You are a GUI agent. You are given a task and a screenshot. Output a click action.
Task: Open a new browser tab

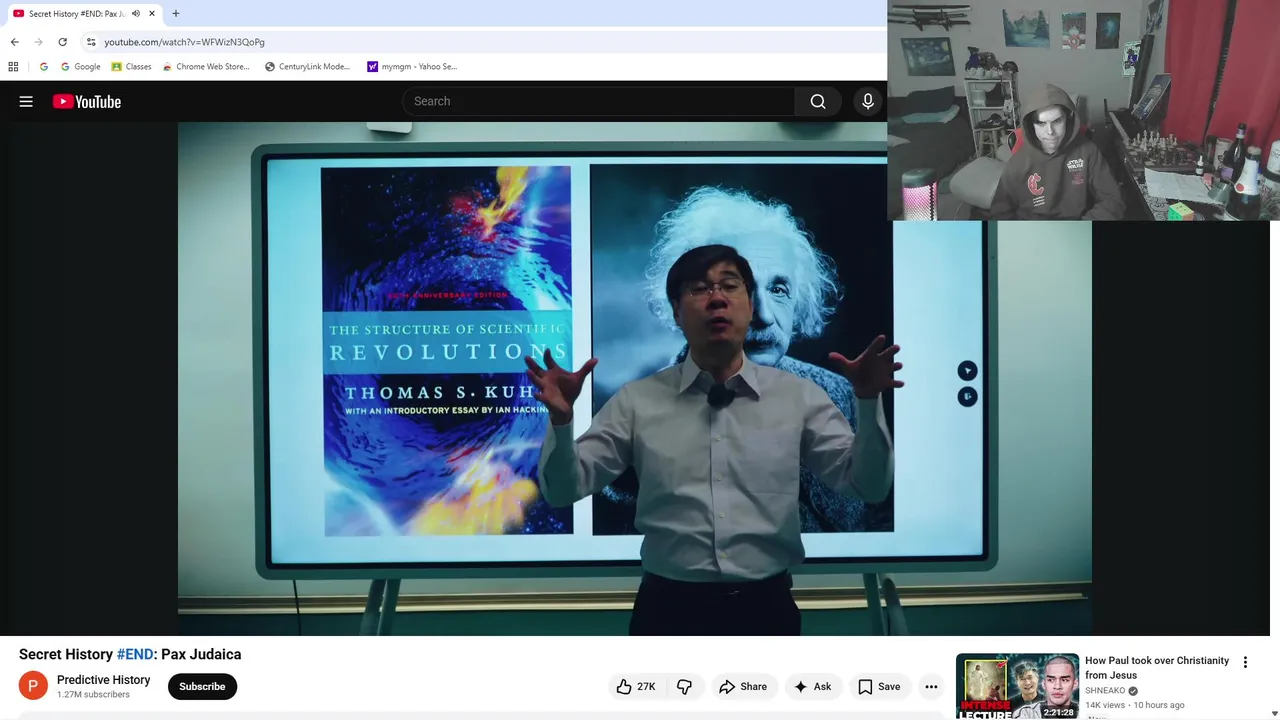[x=176, y=14]
